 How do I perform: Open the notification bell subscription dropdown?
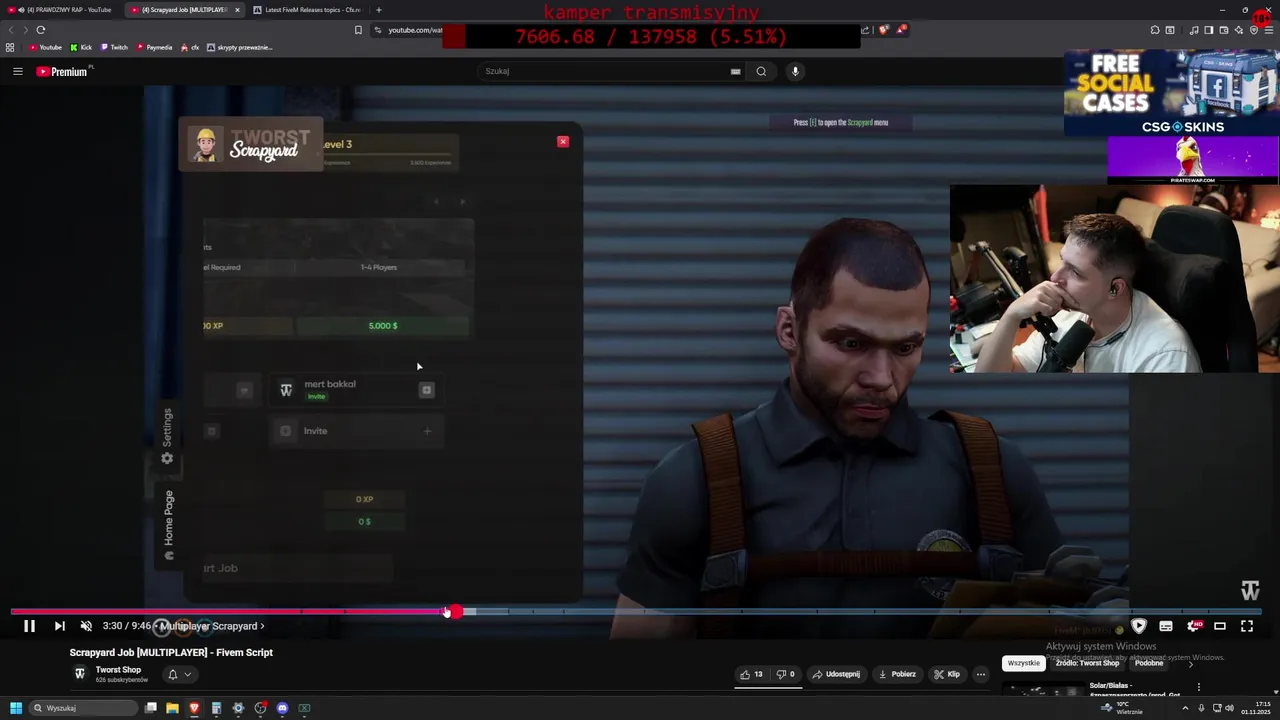click(178, 674)
